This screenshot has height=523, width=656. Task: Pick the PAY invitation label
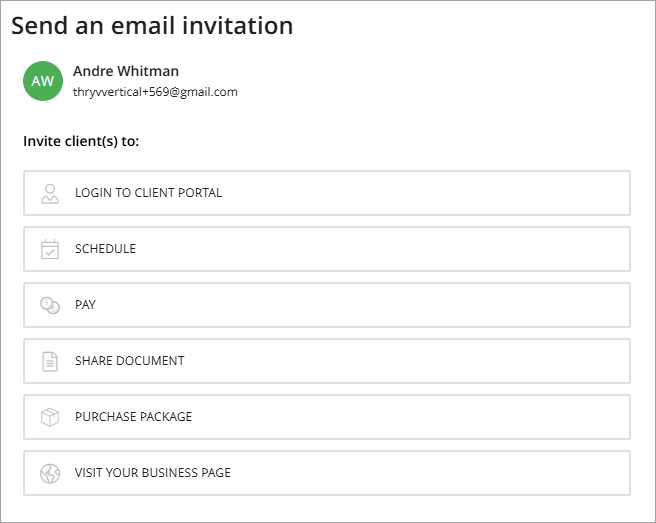point(85,305)
